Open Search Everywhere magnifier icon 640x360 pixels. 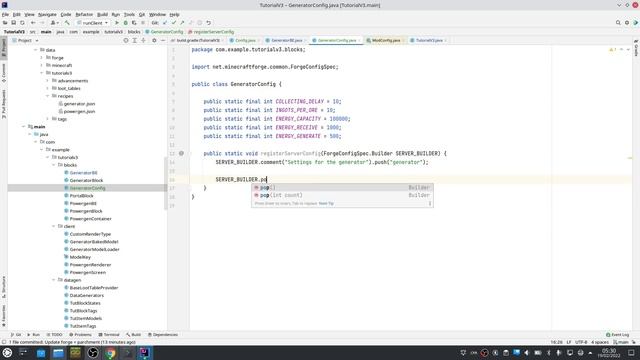[x=618, y=23]
